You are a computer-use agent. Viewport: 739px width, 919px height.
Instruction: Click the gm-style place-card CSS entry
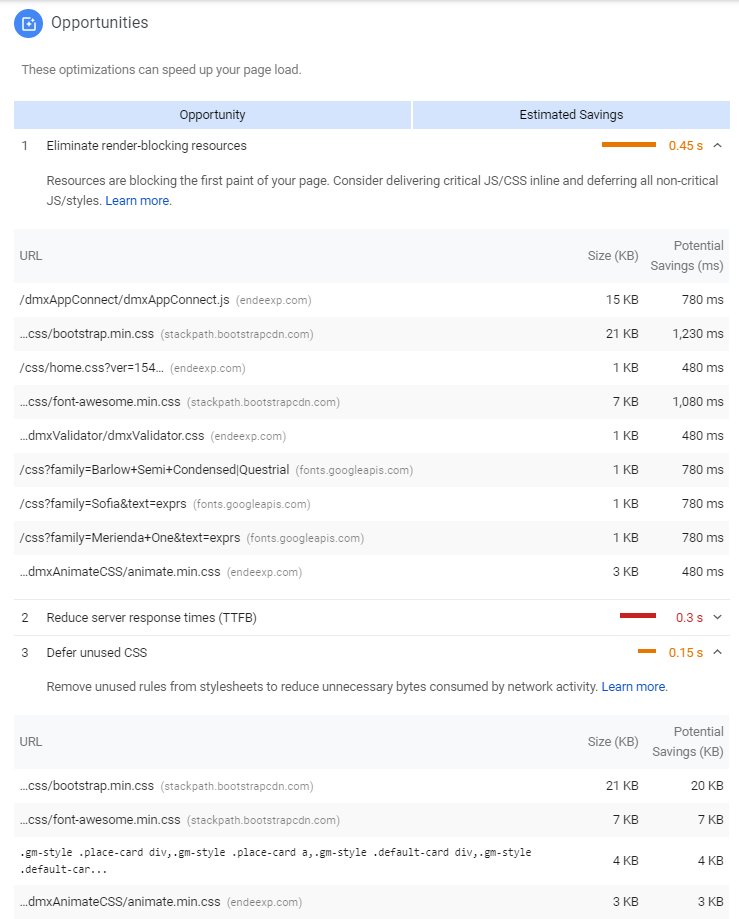tap(275, 860)
